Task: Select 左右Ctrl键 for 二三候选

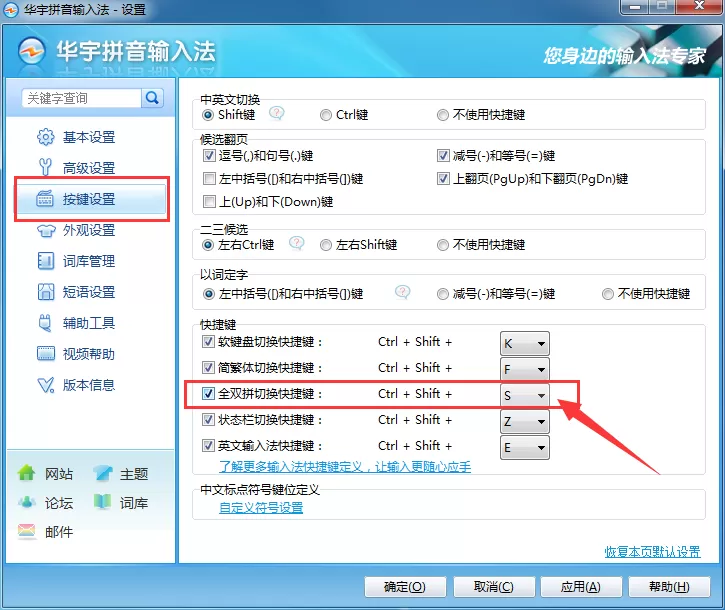Action: tap(208, 245)
